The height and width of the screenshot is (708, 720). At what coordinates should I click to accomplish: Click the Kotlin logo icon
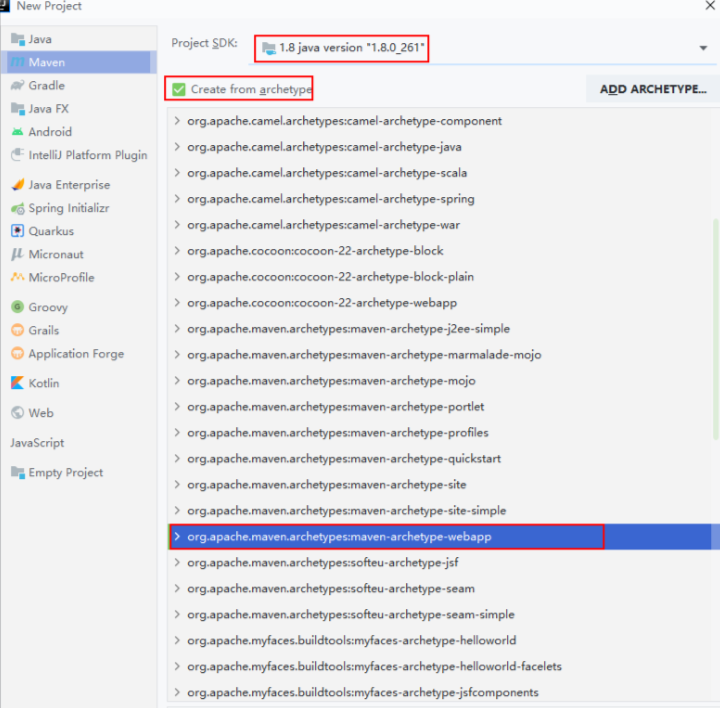coord(17,383)
